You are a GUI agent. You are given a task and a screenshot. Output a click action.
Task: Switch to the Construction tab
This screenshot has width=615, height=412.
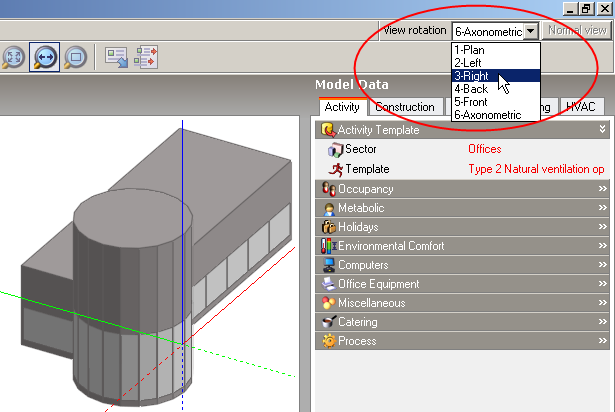405,107
